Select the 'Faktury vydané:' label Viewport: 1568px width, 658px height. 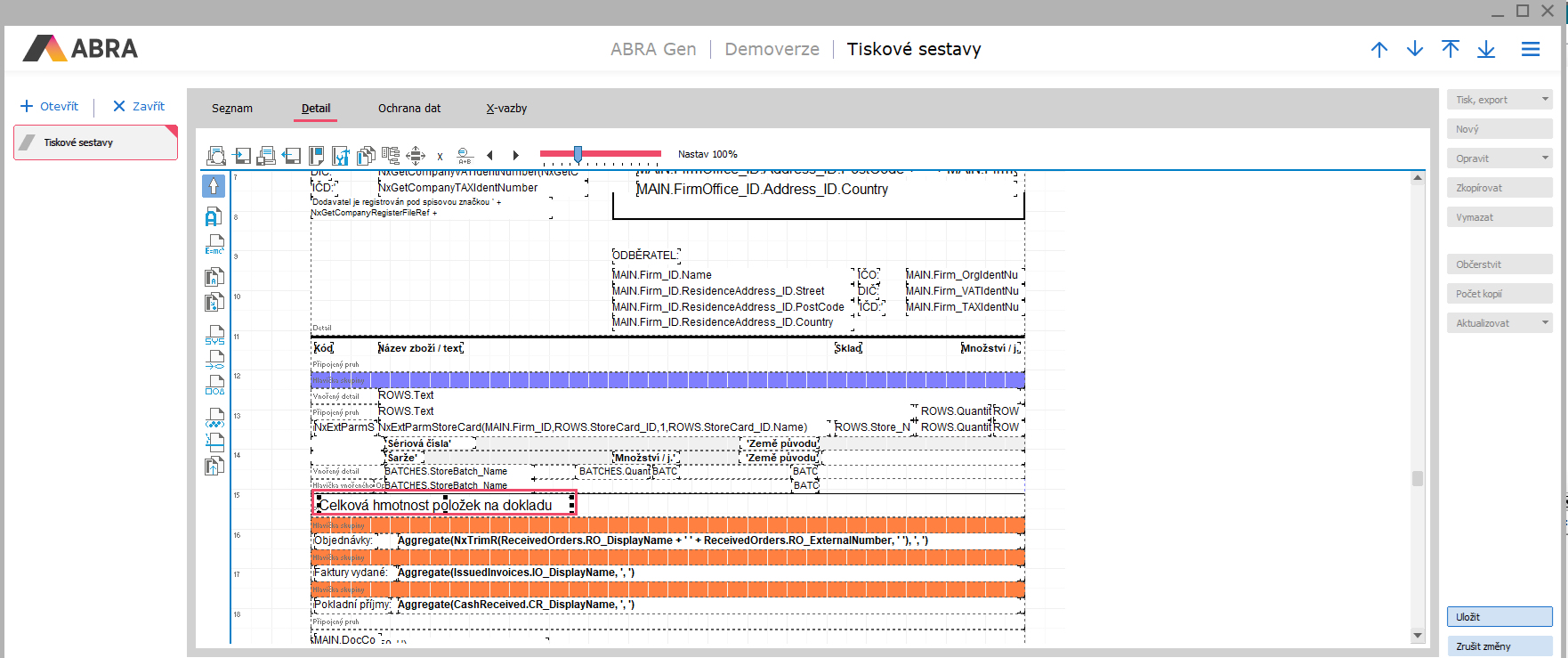(x=351, y=573)
